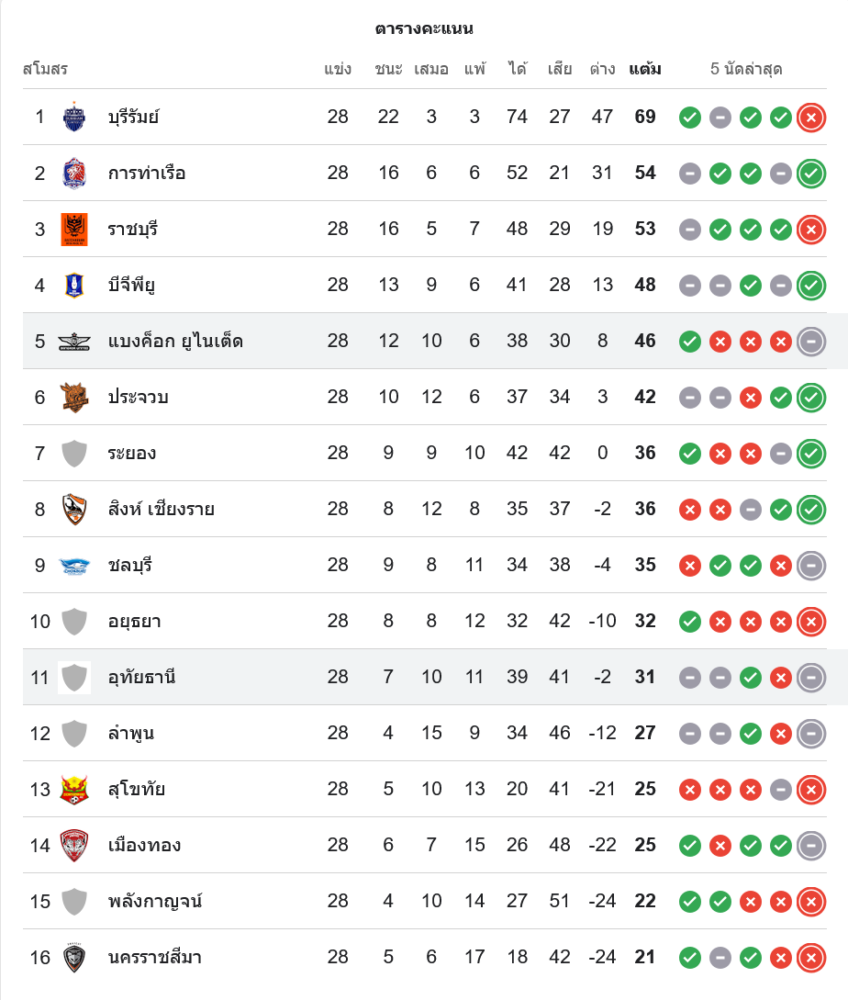Sort table by แต้ม column header

(645, 69)
